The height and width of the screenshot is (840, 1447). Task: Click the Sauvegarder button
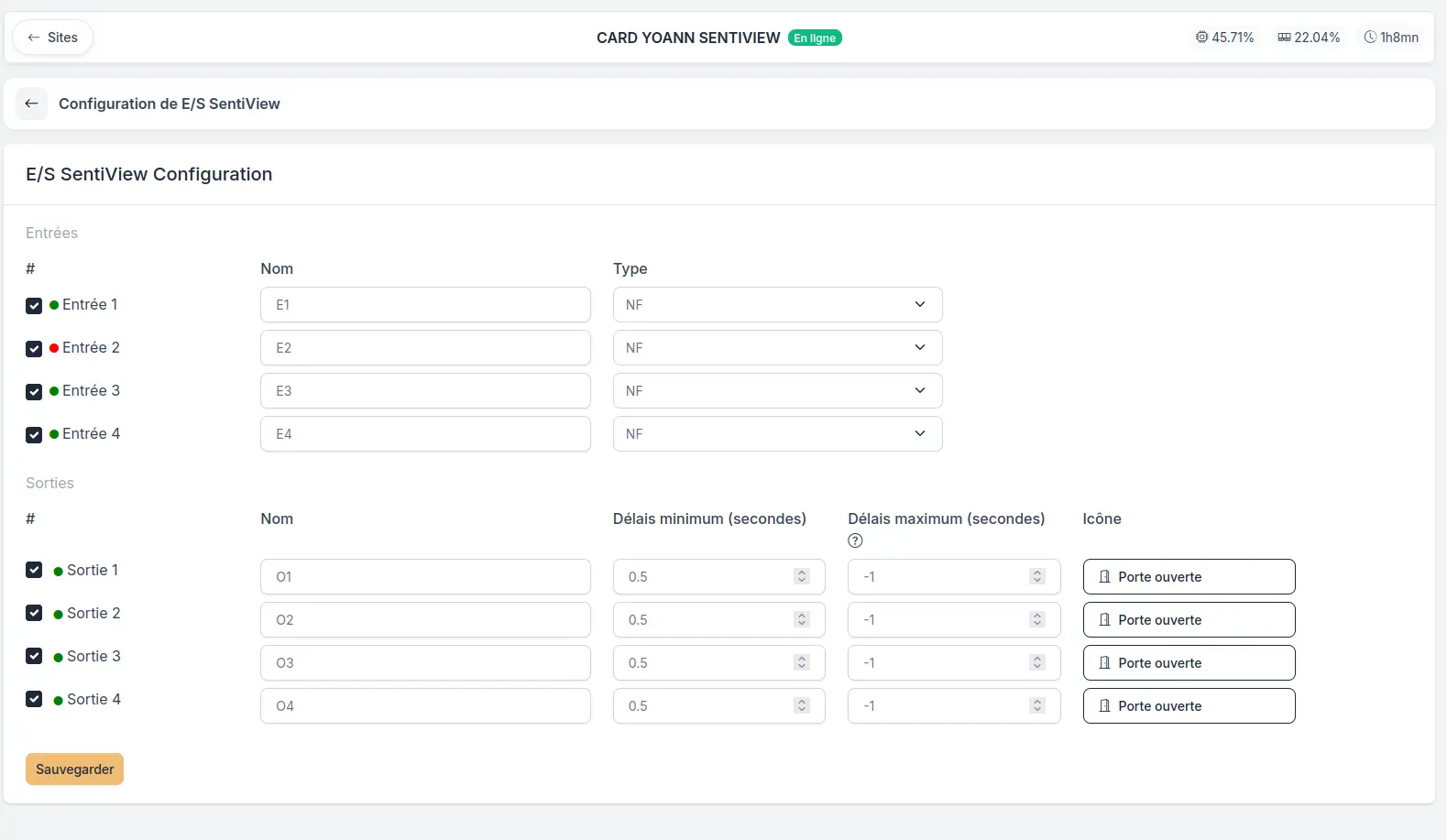pyautogui.click(x=74, y=769)
